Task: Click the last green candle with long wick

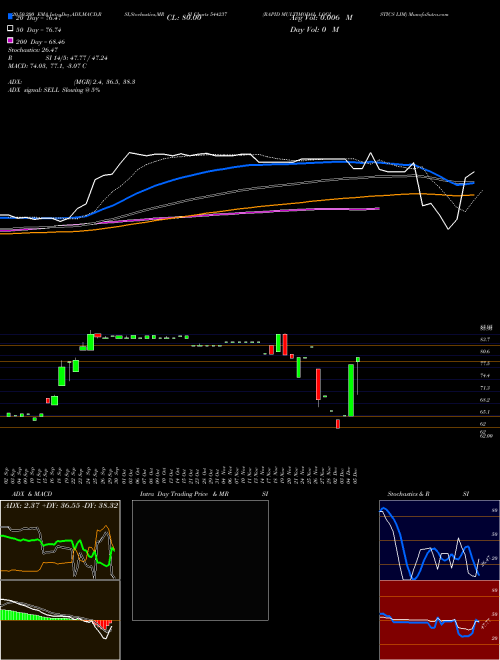Action: (358, 375)
